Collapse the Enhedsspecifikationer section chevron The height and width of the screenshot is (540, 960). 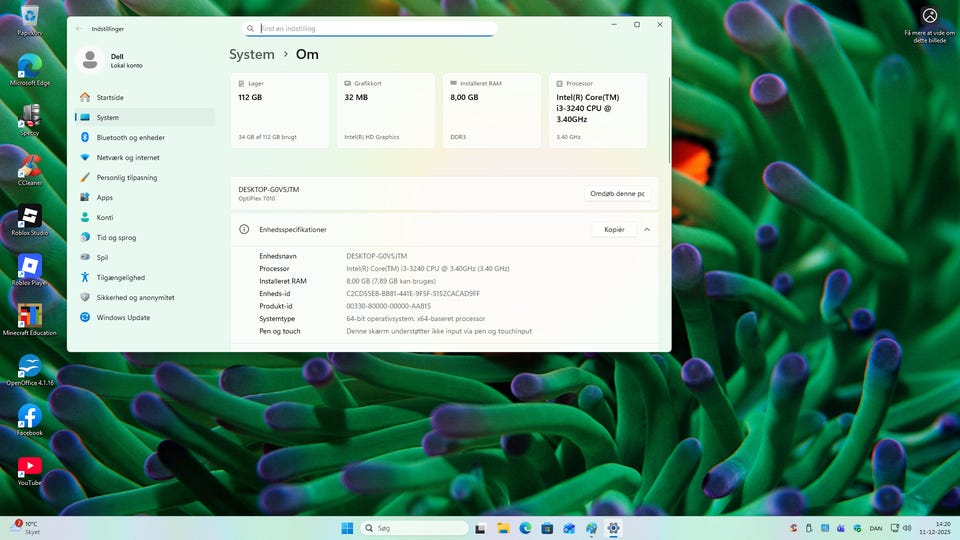pyautogui.click(x=647, y=230)
